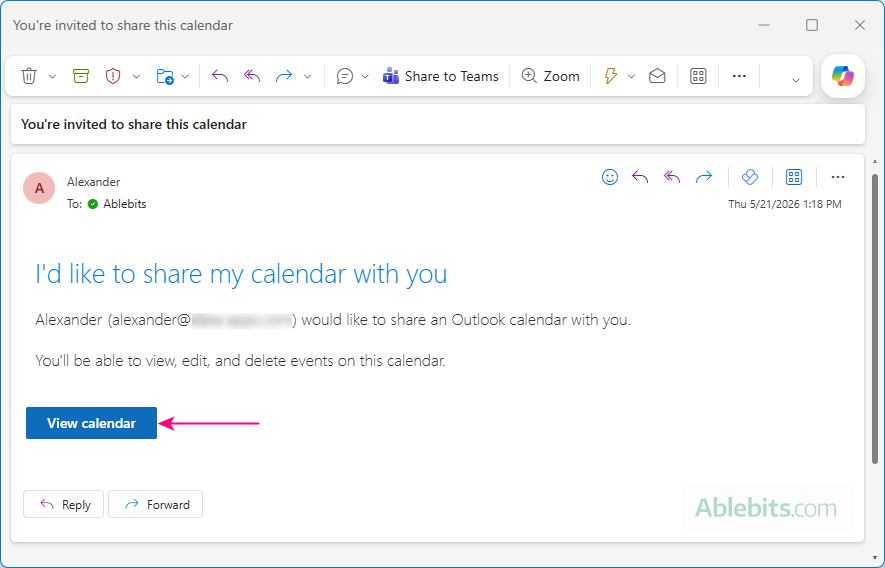Open the toolbar more options ellipsis
The image size is (885, 568).
point(739,76)
